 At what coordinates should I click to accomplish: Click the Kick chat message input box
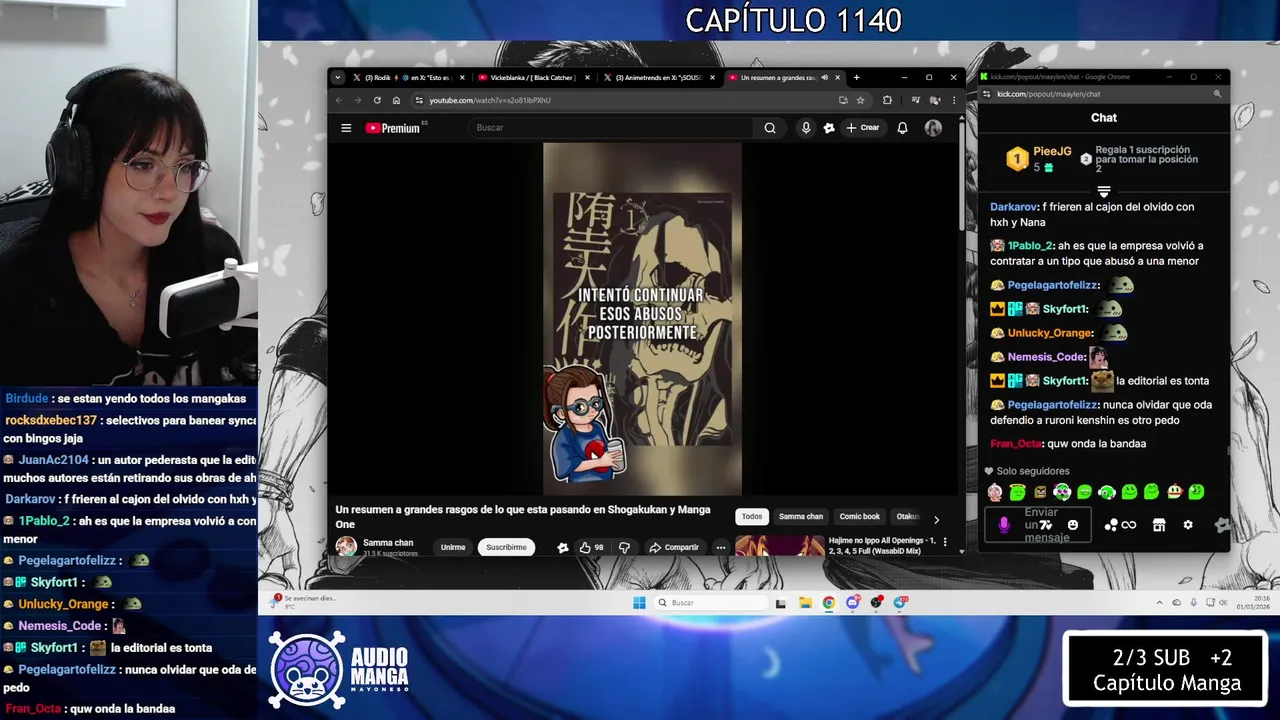(1037, 525)
